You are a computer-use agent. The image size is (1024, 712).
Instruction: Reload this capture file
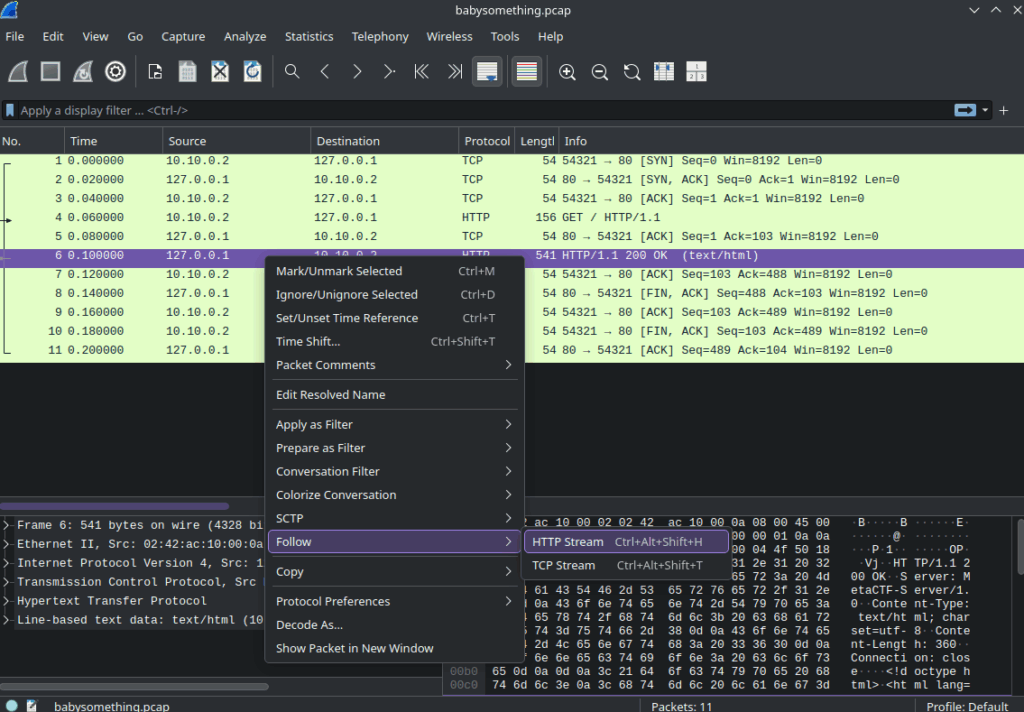[x=253, y=71]
